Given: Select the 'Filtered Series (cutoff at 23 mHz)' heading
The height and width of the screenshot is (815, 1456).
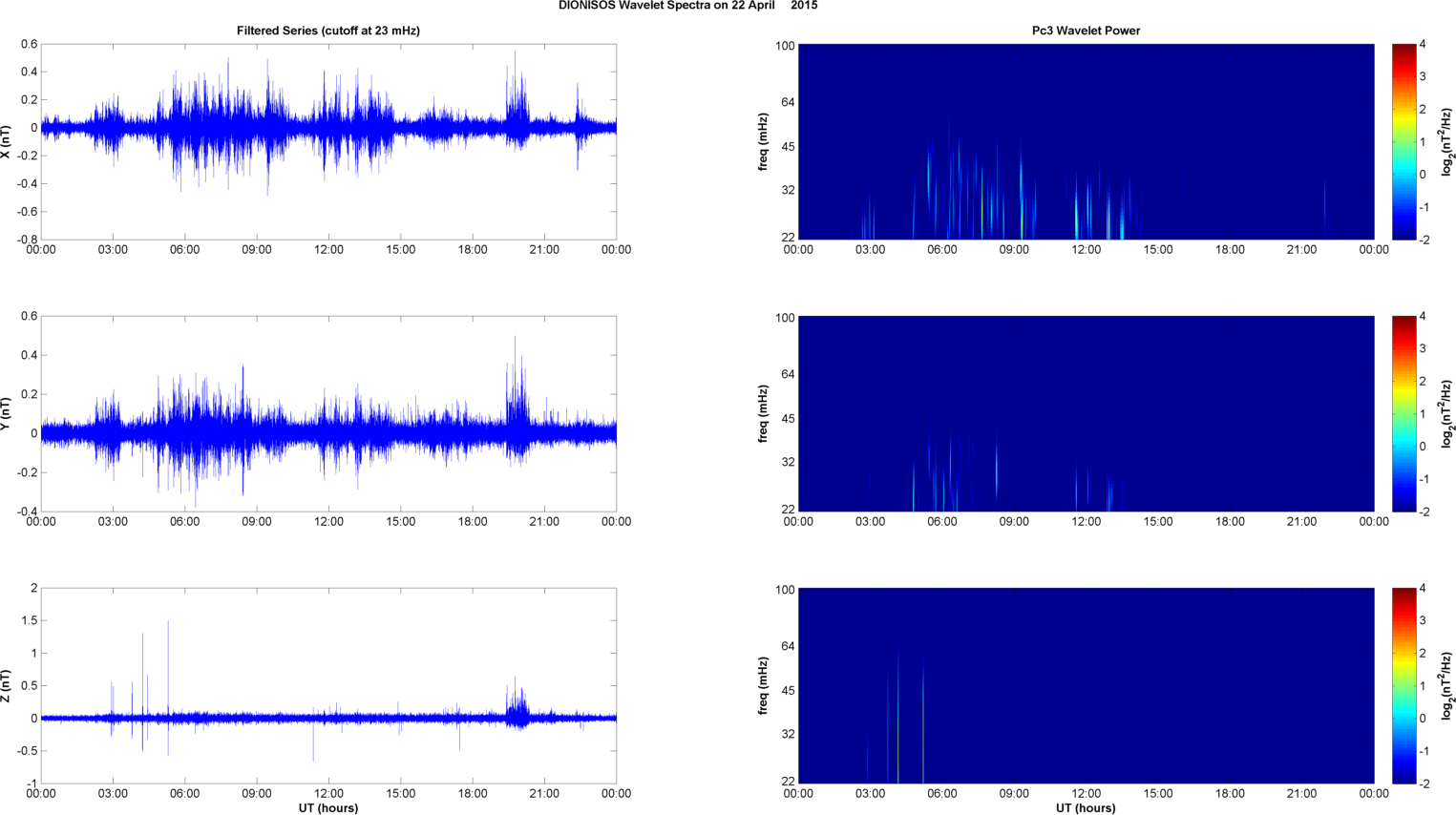Looking at the screenshot, I should (x=328, y=31).
